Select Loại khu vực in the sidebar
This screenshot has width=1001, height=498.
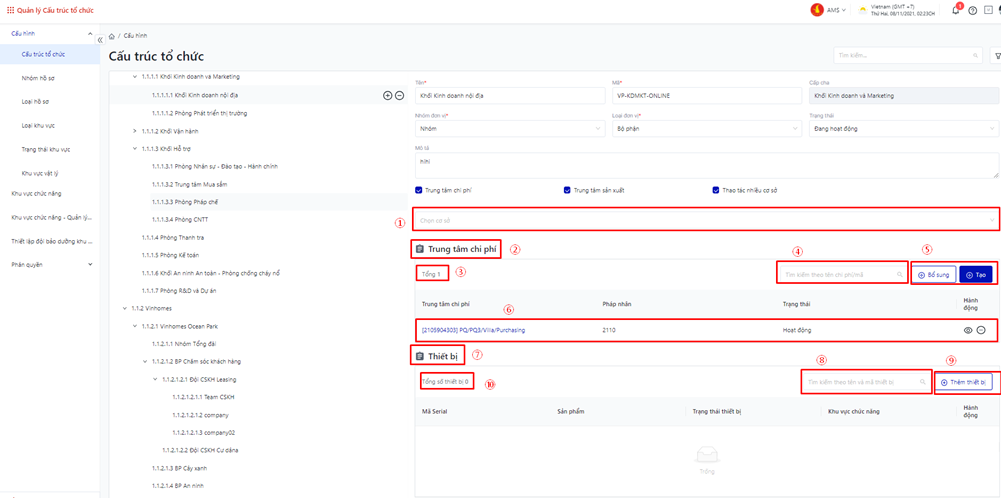(38, 125)
